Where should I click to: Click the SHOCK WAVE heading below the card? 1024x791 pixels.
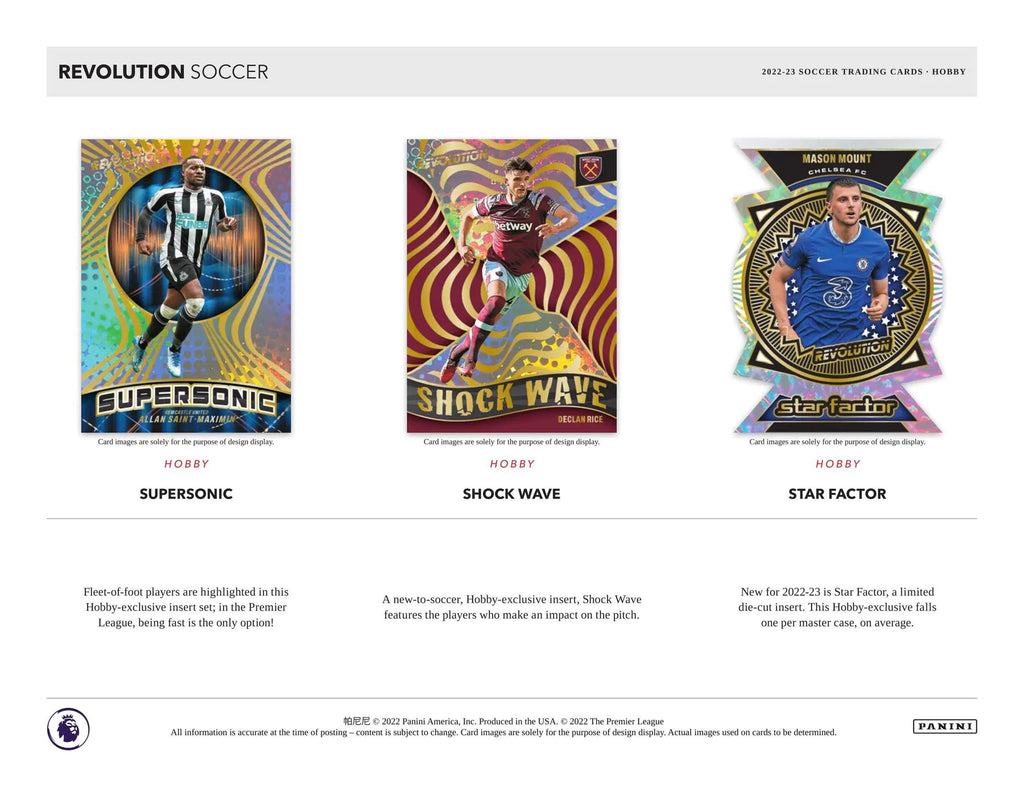tap(511, 494)
